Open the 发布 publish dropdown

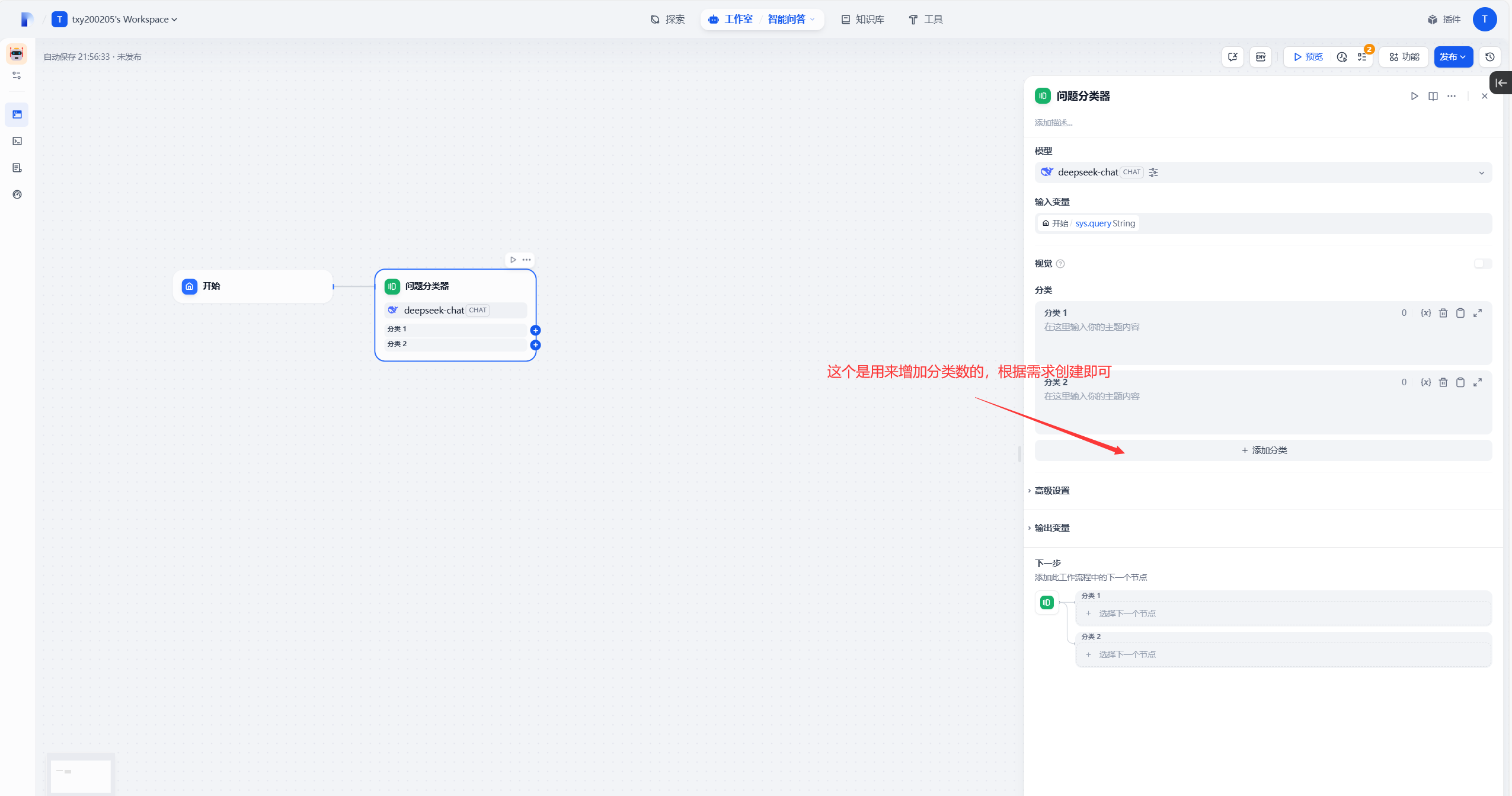pyautogui.click(x=1453, y=57)
